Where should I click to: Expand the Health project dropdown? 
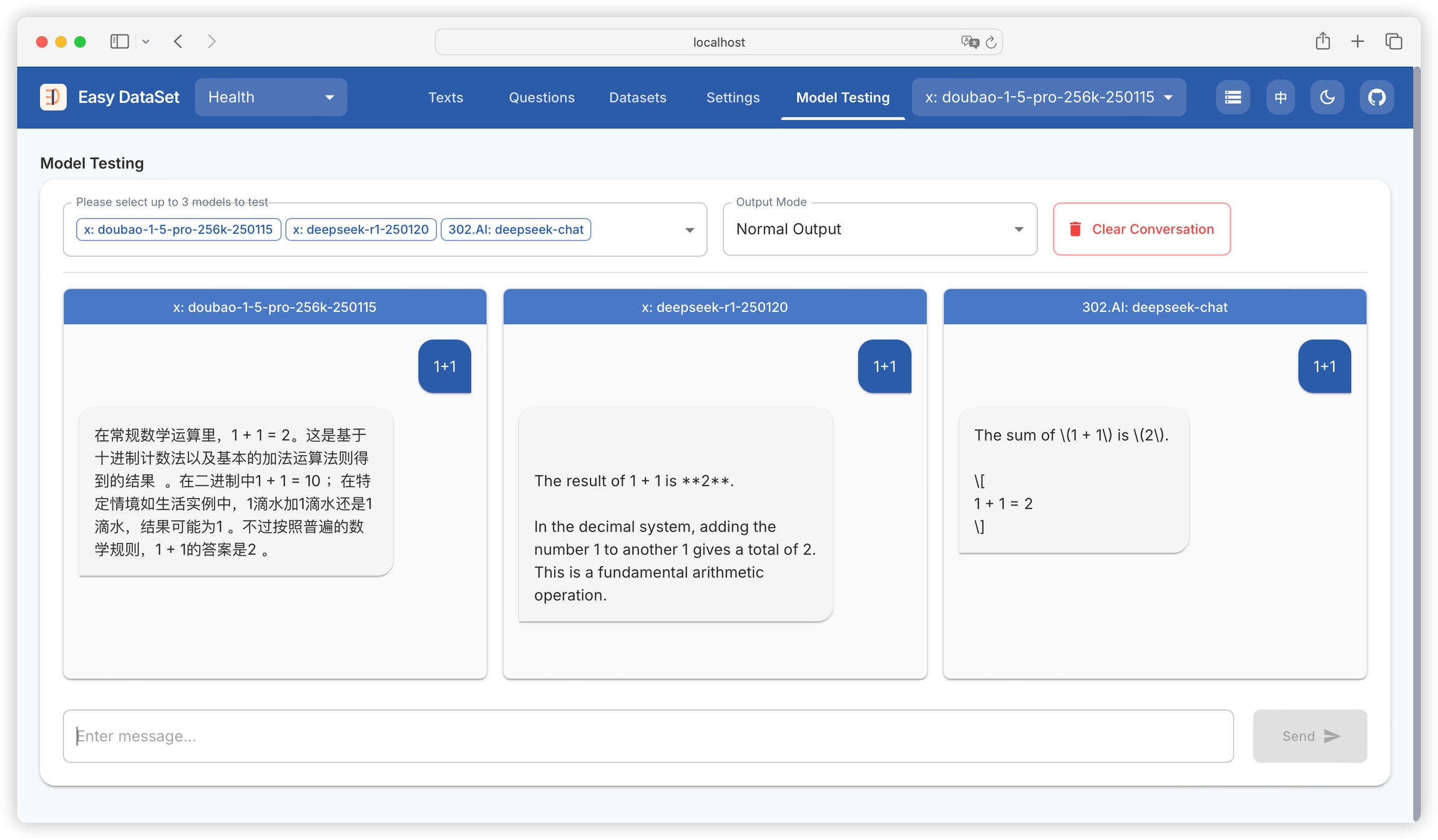[271, 97]
